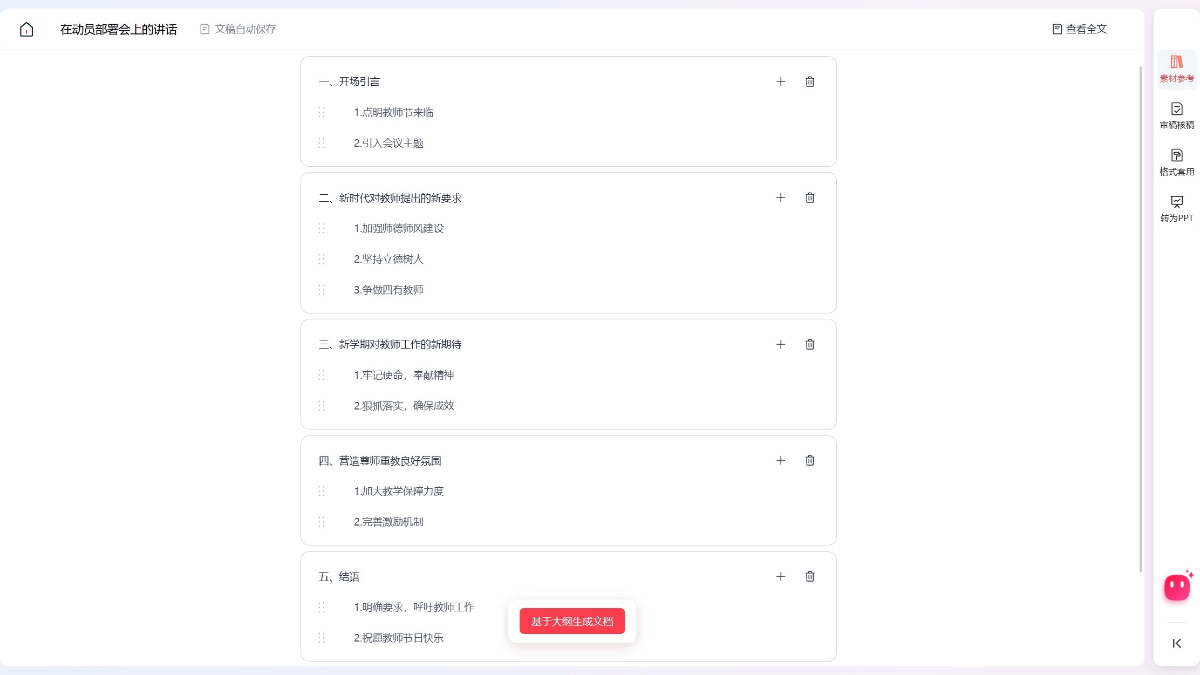
Task: Open the robot assistant icon at bottom right
Action: (x=1176, y=587)
